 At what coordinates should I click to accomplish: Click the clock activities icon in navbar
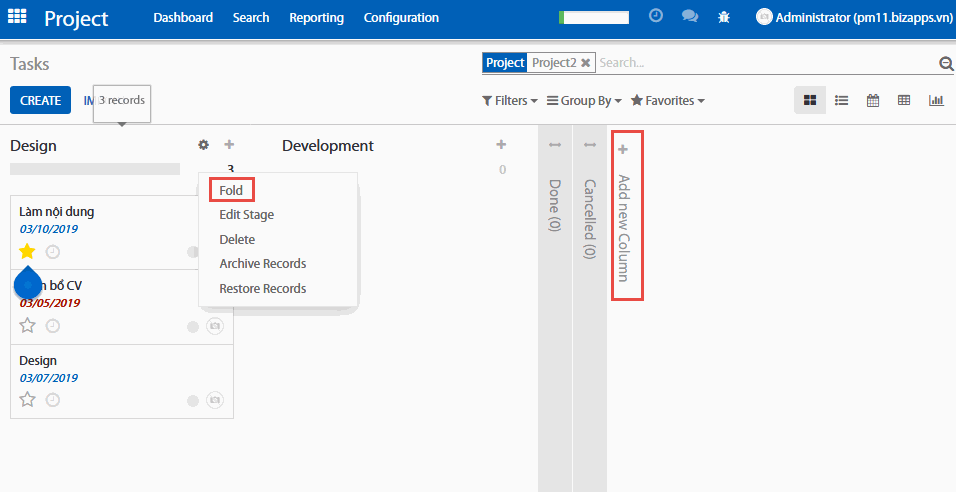[656, 16]
